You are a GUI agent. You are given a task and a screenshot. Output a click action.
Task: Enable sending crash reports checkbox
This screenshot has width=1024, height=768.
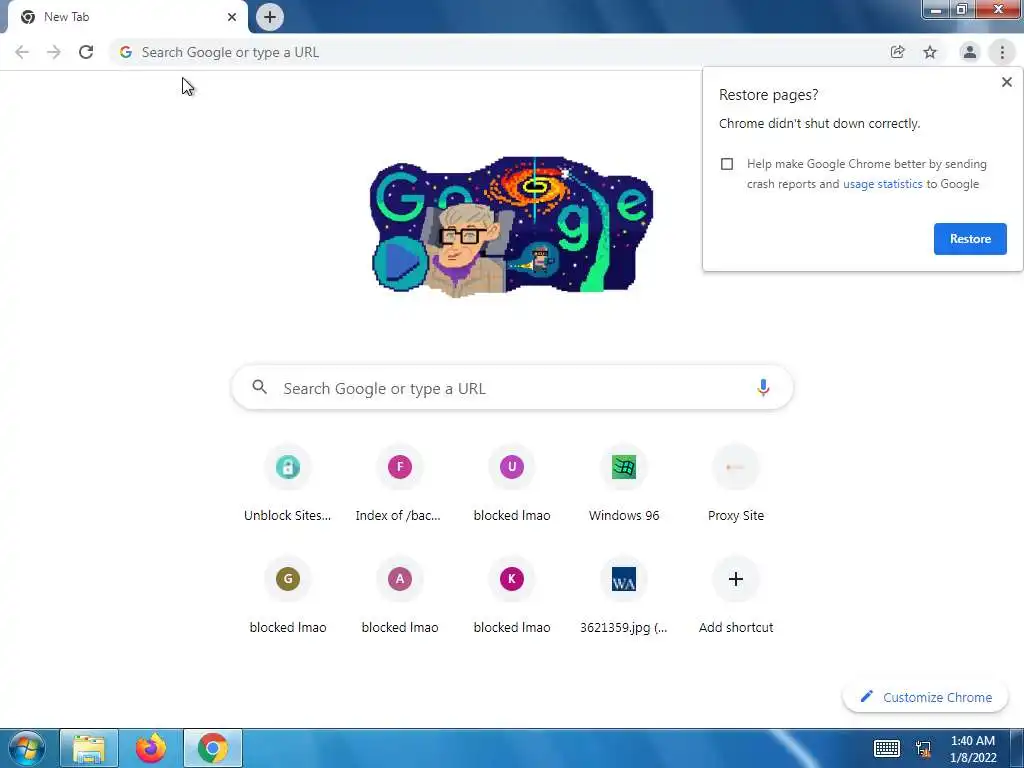pyautogui.click(x=727, y=164)
